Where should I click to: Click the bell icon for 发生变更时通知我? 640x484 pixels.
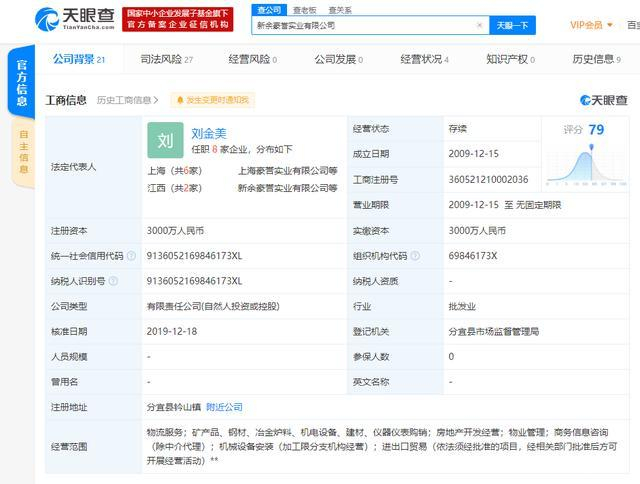[179, 100]
